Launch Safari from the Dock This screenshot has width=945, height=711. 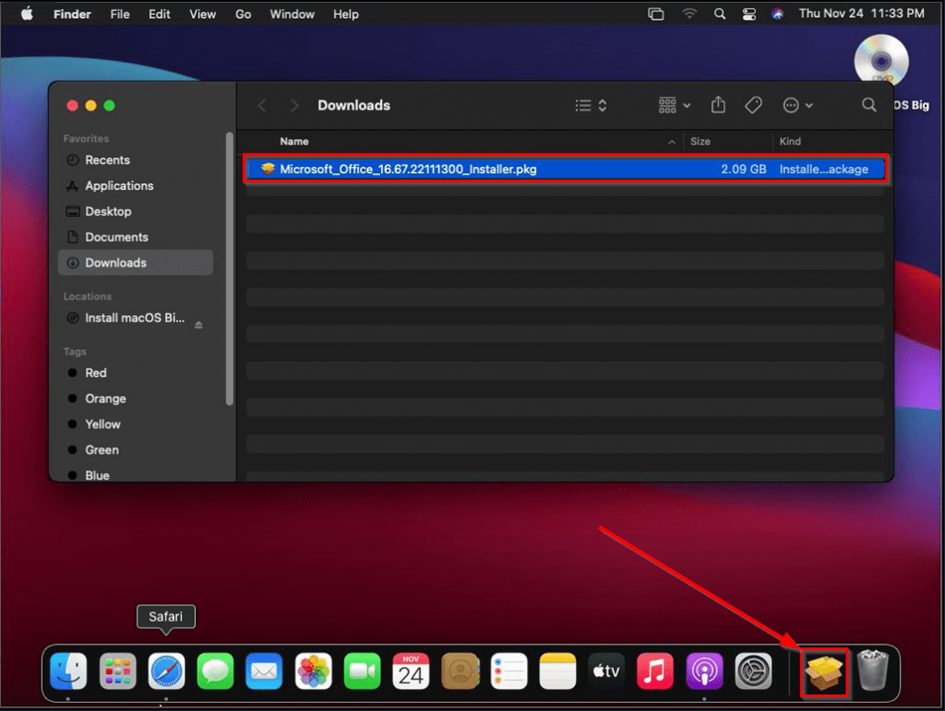pyautogui.click(x=166, y=671)
